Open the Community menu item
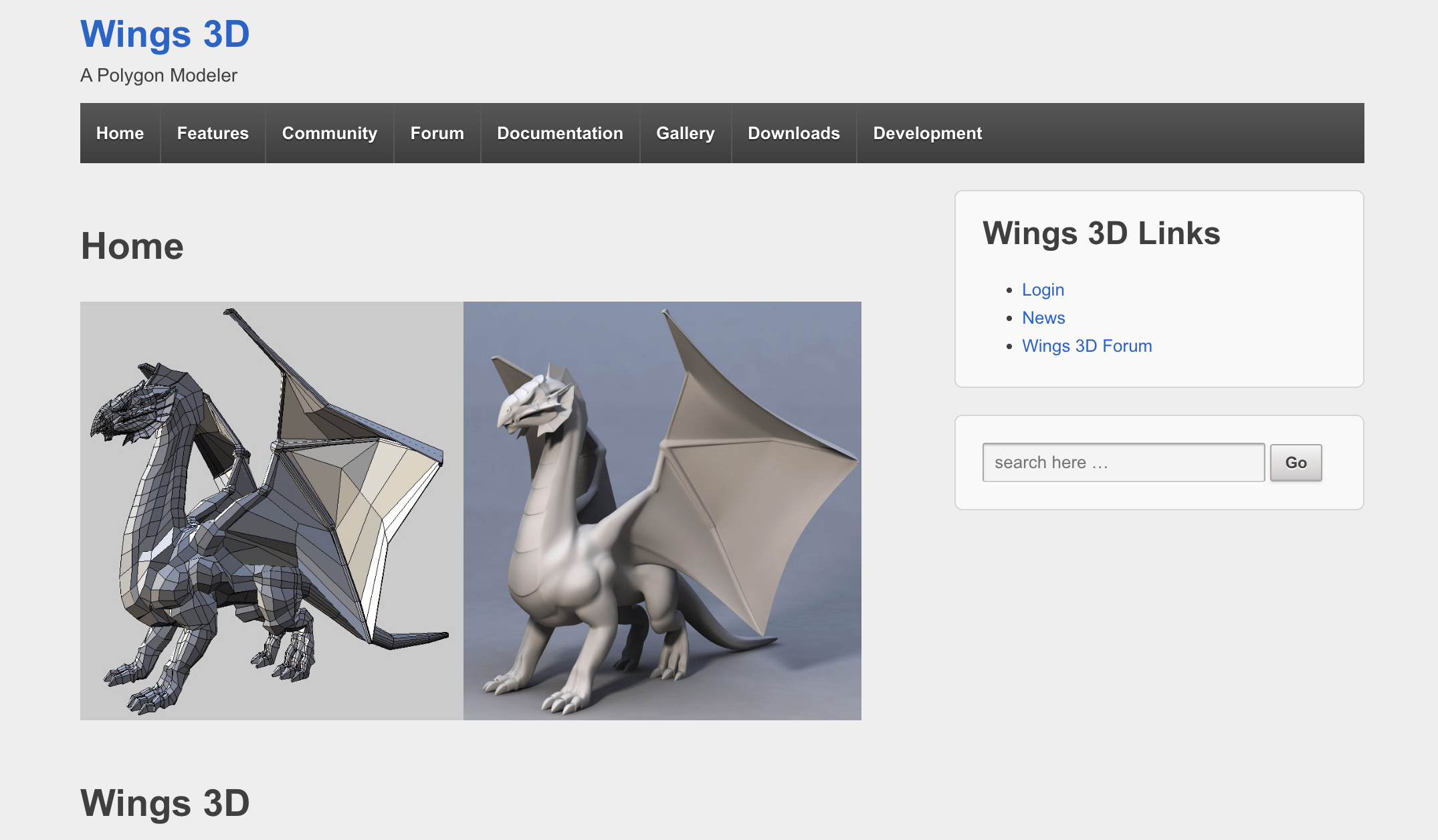Screen dimensions: 1438x840 (x=329, y=133)
